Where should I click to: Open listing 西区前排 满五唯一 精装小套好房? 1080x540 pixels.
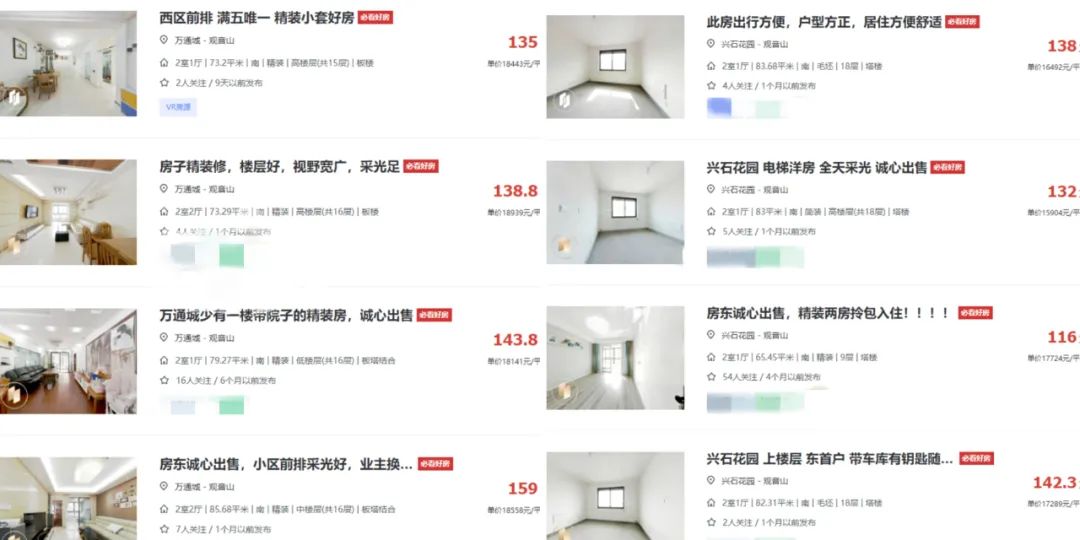tap(257, 18)
